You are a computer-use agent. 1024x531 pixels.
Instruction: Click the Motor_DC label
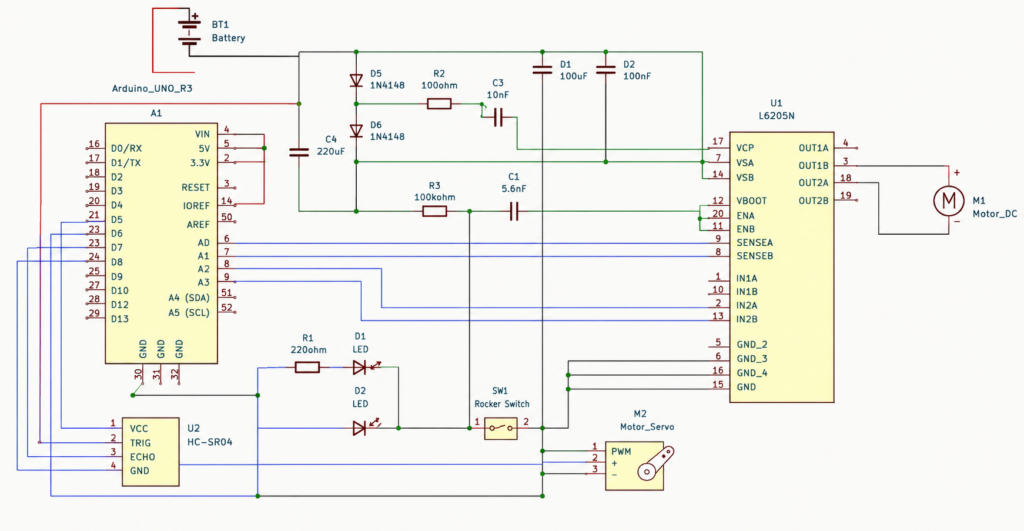pyautogui.click(x=995, y=214)
